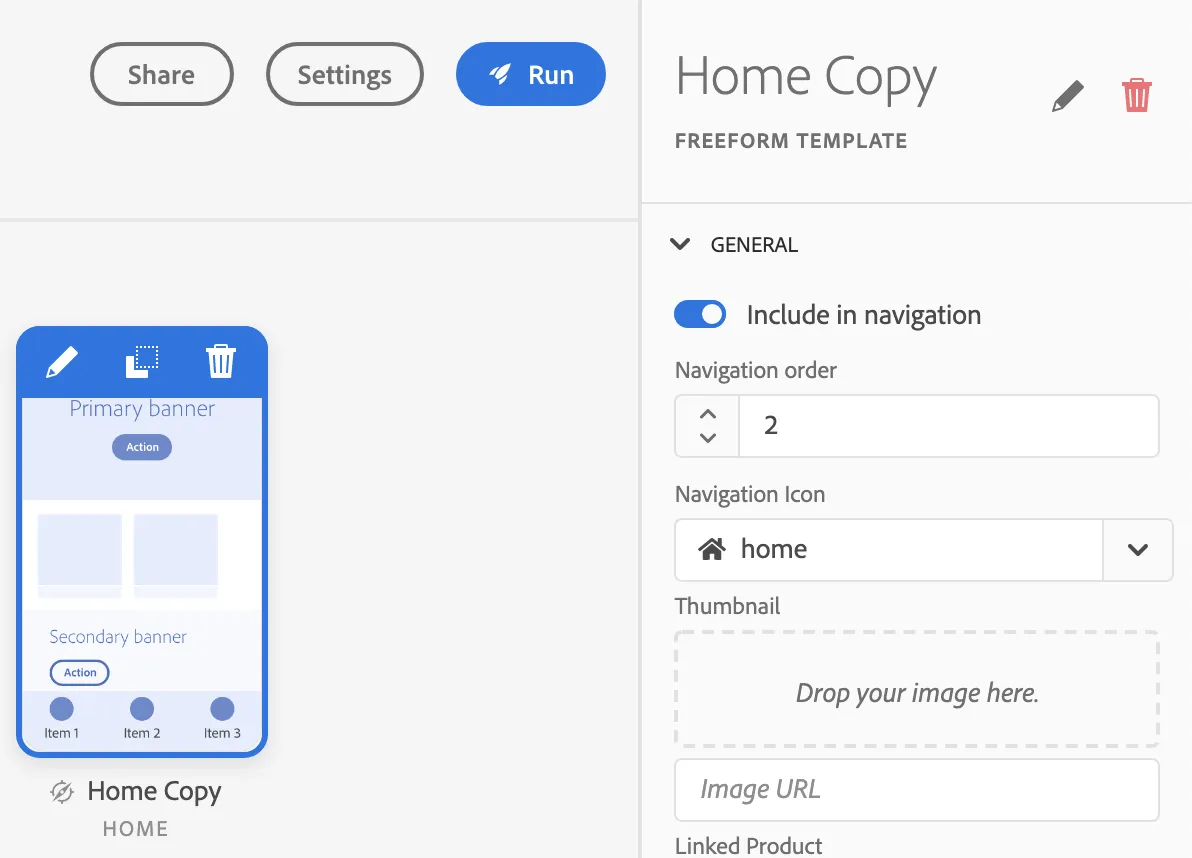
Task: Click the hidden-eye icon beside Home Copy
Action: point(62,792)
